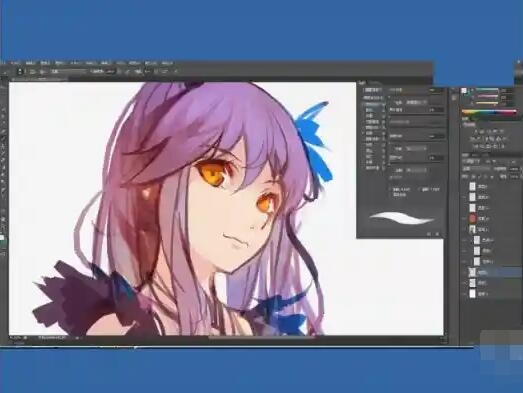Viewport: 523px width, 393px height.
Task: Click the foreground color swatch in the Color panel
Action: tap(464, 90)
